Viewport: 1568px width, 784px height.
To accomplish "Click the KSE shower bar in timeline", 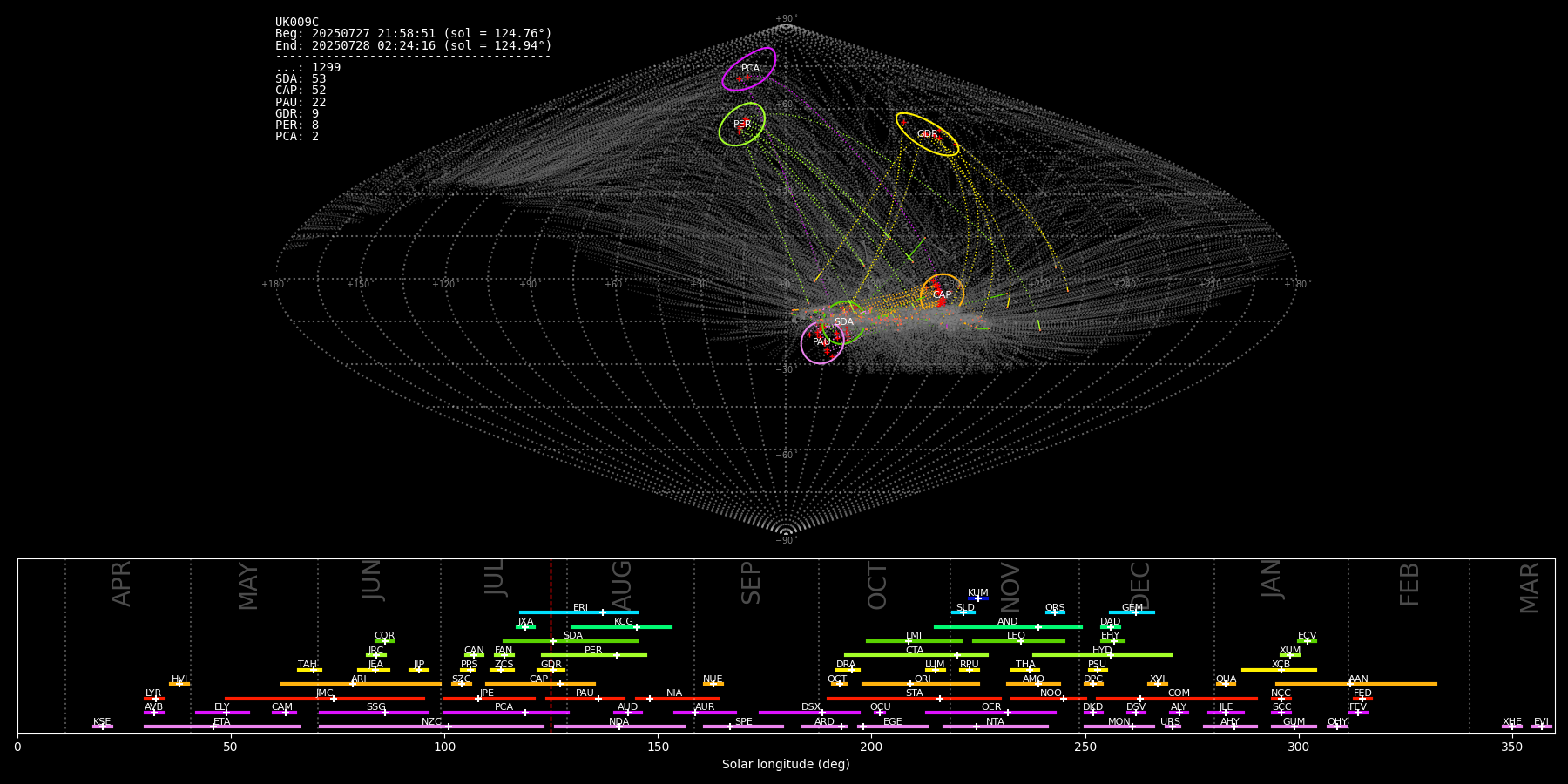I will tap(103, 727).
